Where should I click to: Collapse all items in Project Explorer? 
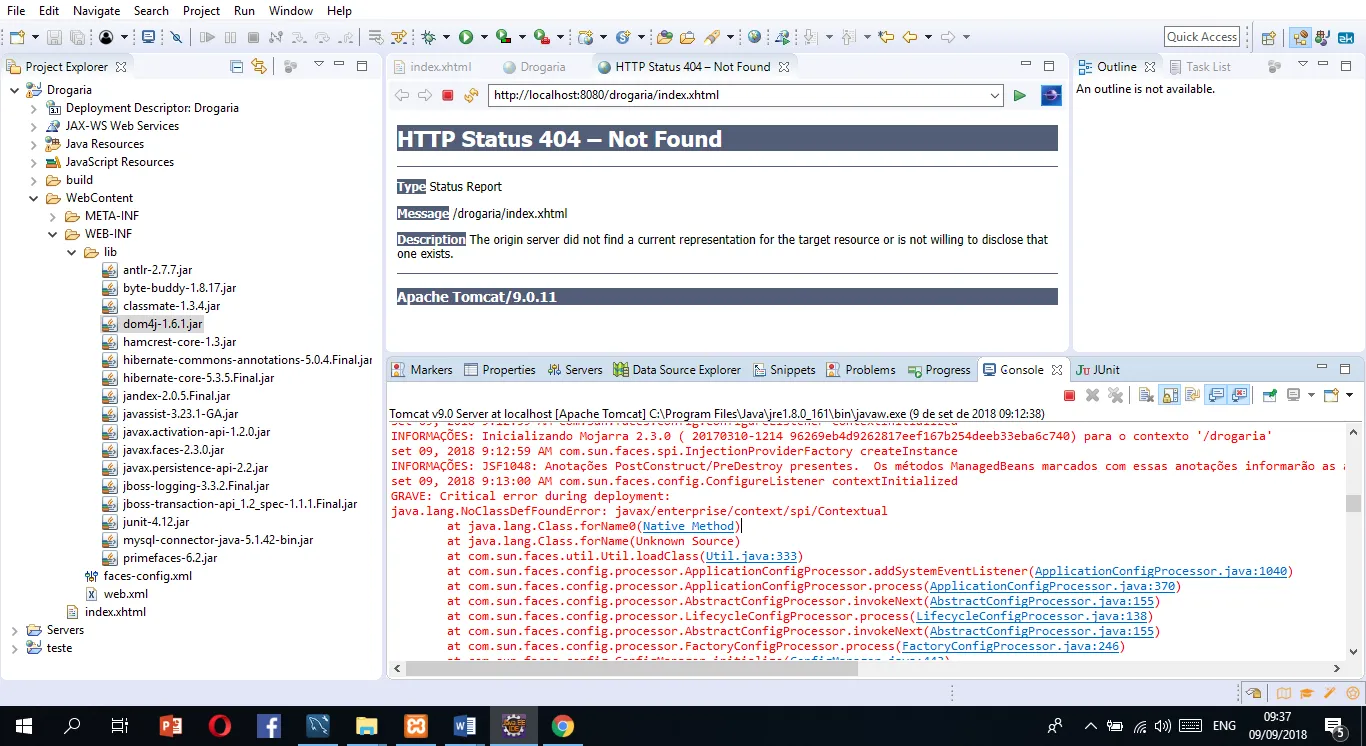237,67
